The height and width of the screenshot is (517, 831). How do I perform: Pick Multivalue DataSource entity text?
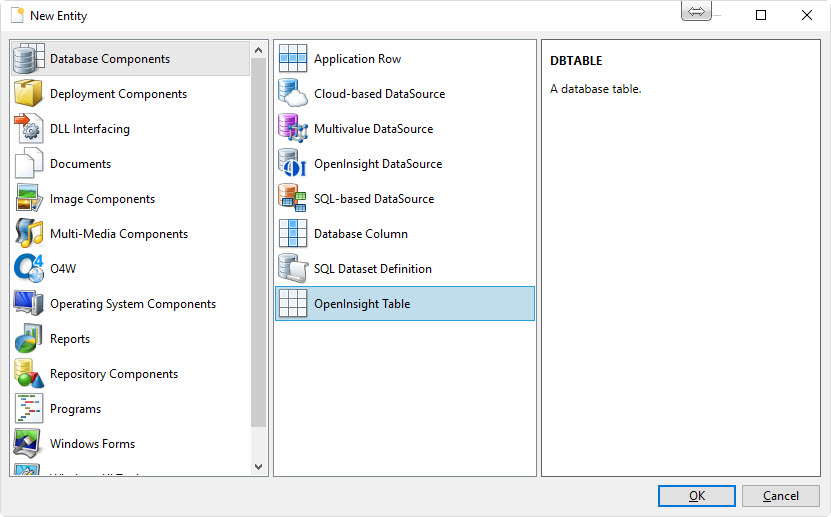point(373,129)
